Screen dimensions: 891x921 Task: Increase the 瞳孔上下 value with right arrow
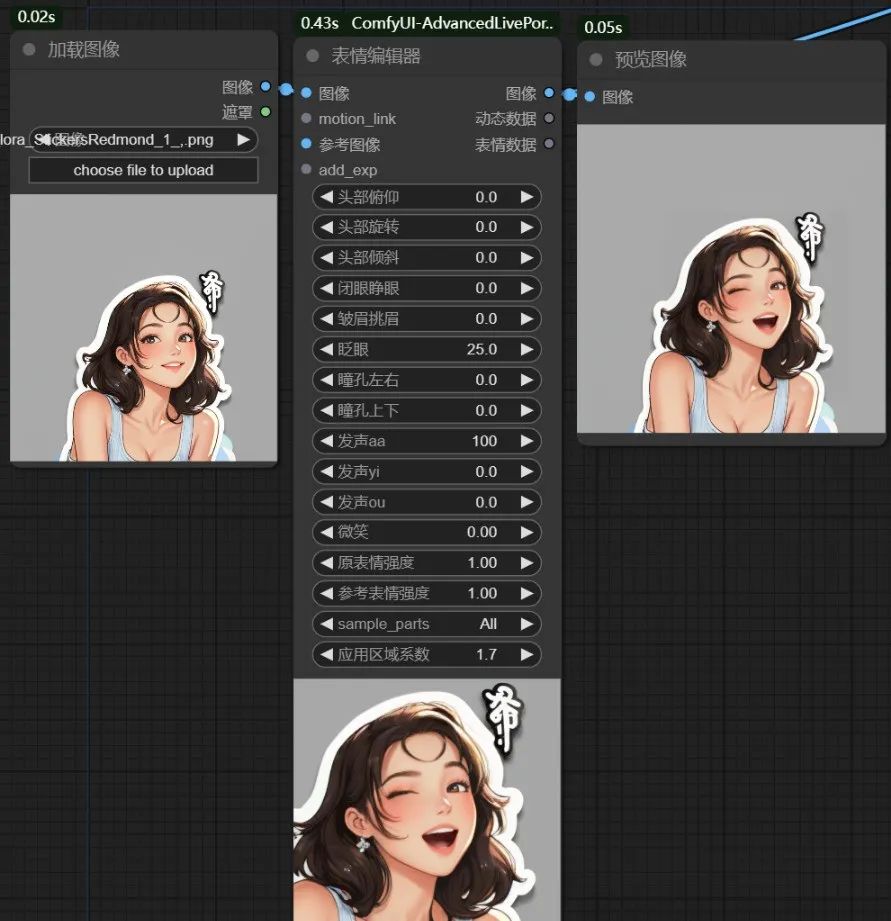pyautogui.click(x=527, y=411)
